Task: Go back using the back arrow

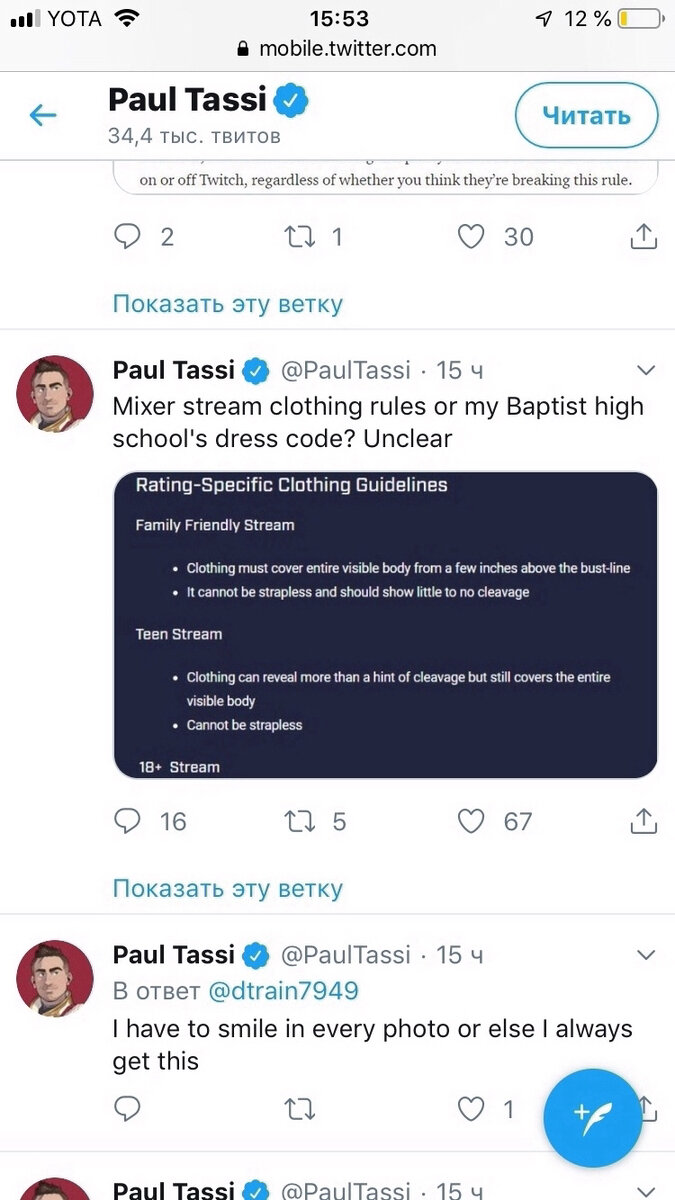Action: (42, 115)
